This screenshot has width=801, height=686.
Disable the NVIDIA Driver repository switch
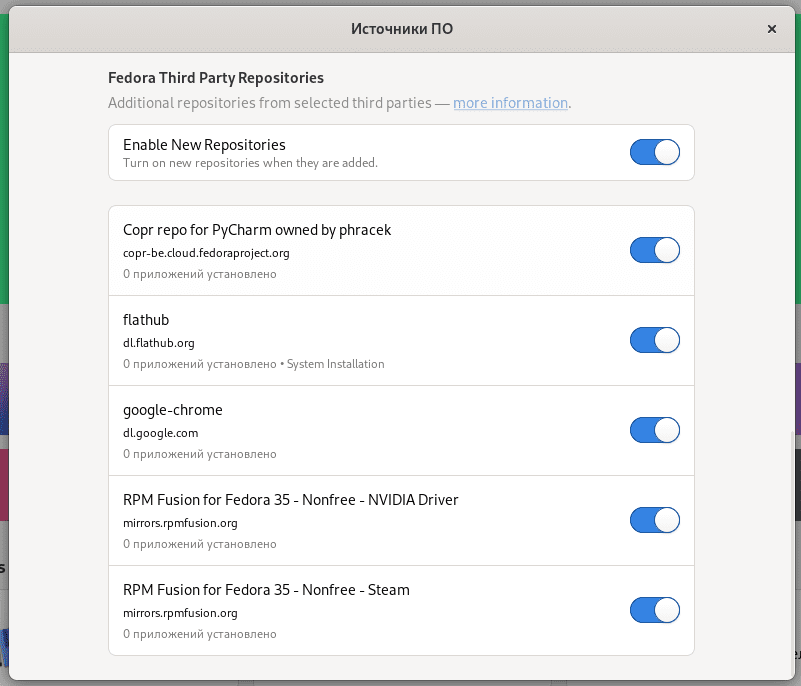click(x=654, y=520)
